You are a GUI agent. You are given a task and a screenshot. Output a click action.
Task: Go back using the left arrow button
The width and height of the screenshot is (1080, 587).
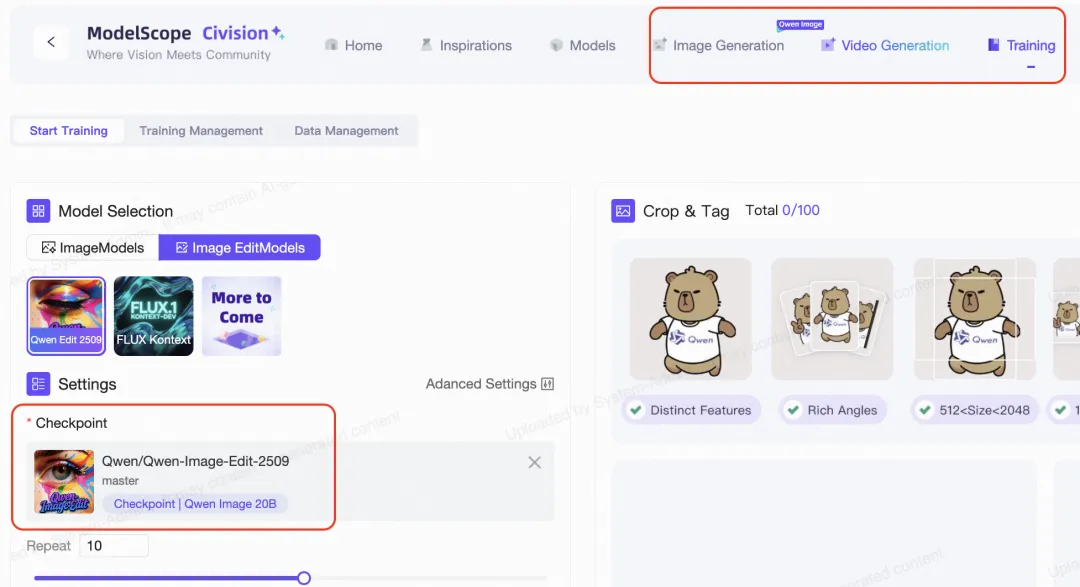[51, 42]
